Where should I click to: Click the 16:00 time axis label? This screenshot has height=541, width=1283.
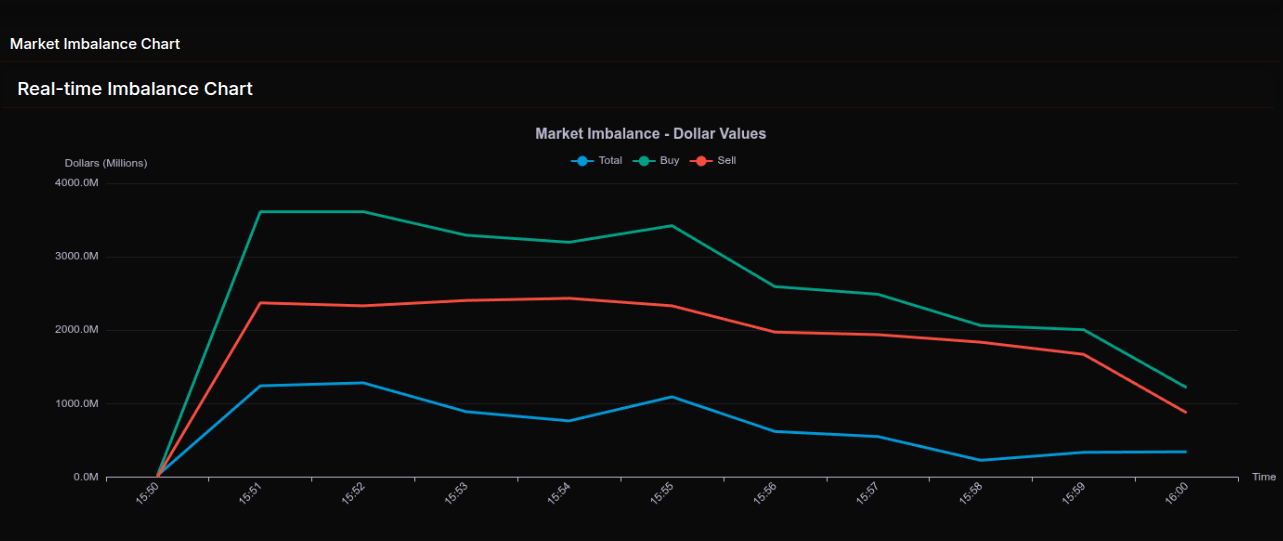click(x=1177, y=494)
